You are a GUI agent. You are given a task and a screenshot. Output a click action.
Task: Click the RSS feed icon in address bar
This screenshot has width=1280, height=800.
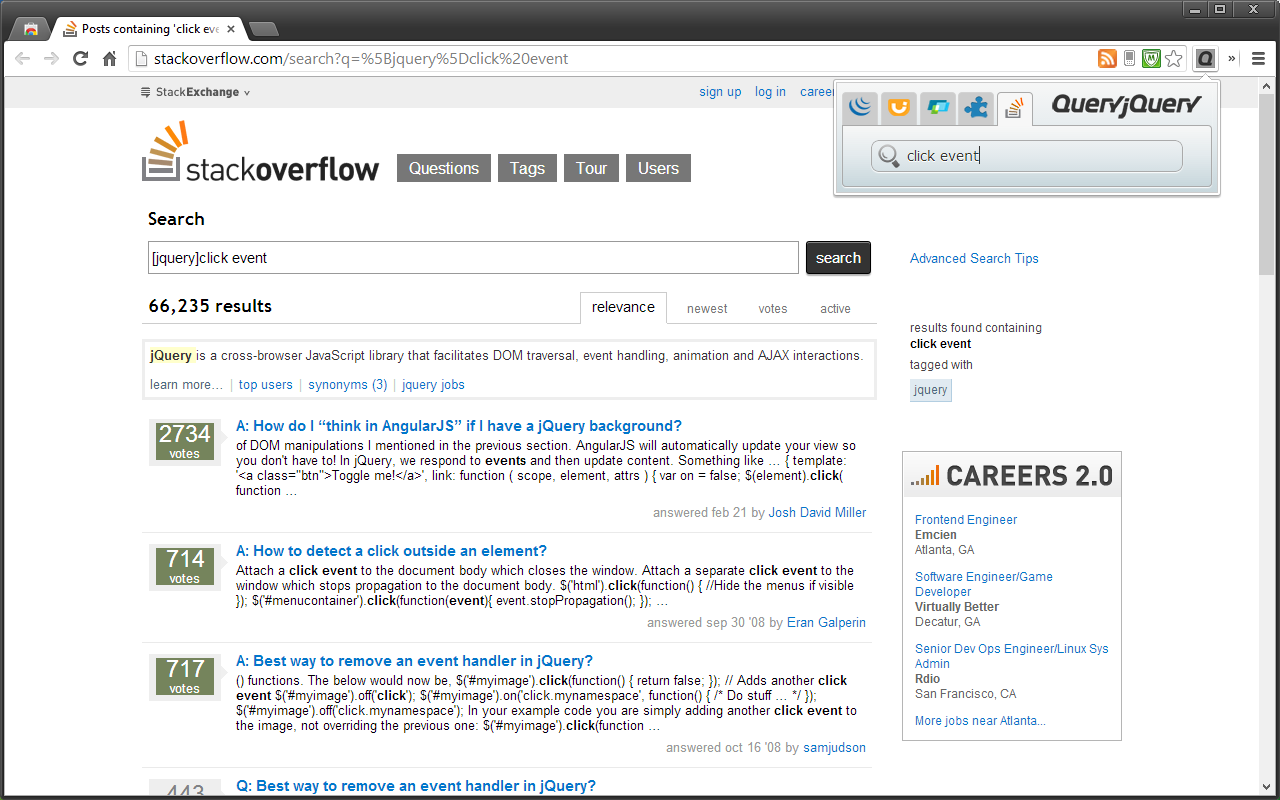pyautogui.click(x=1107, y=59)
